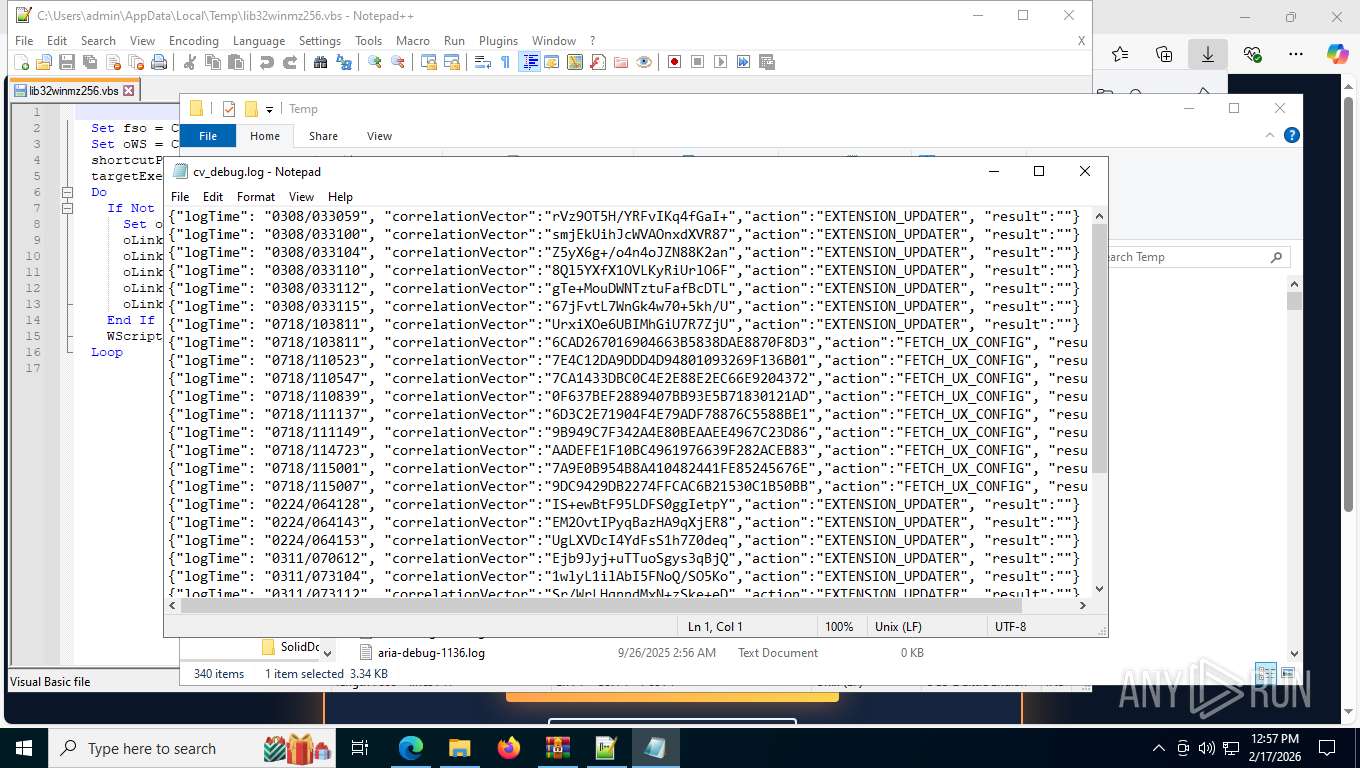
Task: Click Synchronize Vertical Scrolling icon
Action: point(428,62)
